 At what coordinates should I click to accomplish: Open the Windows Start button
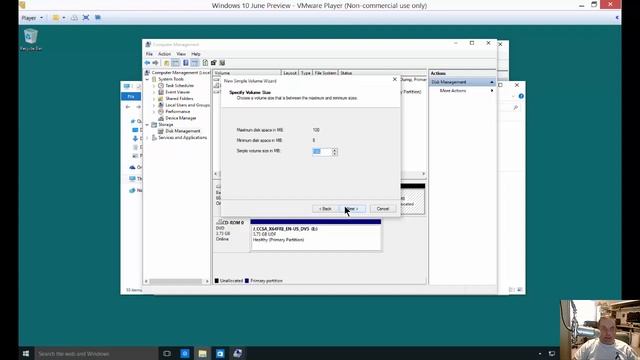tap(26, 353)
